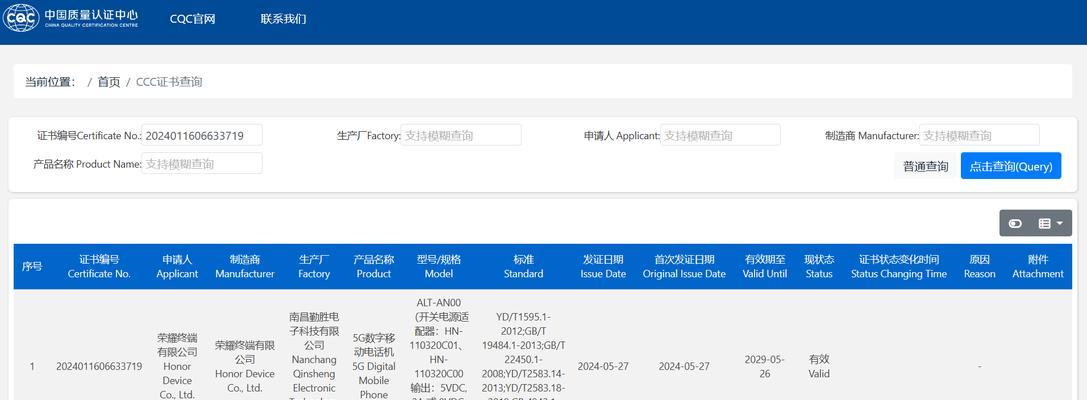Viewport: 1087px width, 400px height.
Task: Click Certificate No. column header
Action: 99,267
